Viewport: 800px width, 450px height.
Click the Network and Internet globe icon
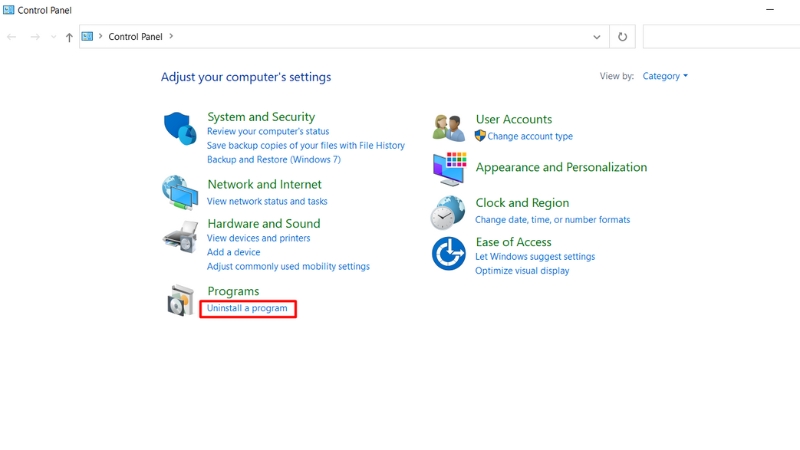(x=180, y=192)
